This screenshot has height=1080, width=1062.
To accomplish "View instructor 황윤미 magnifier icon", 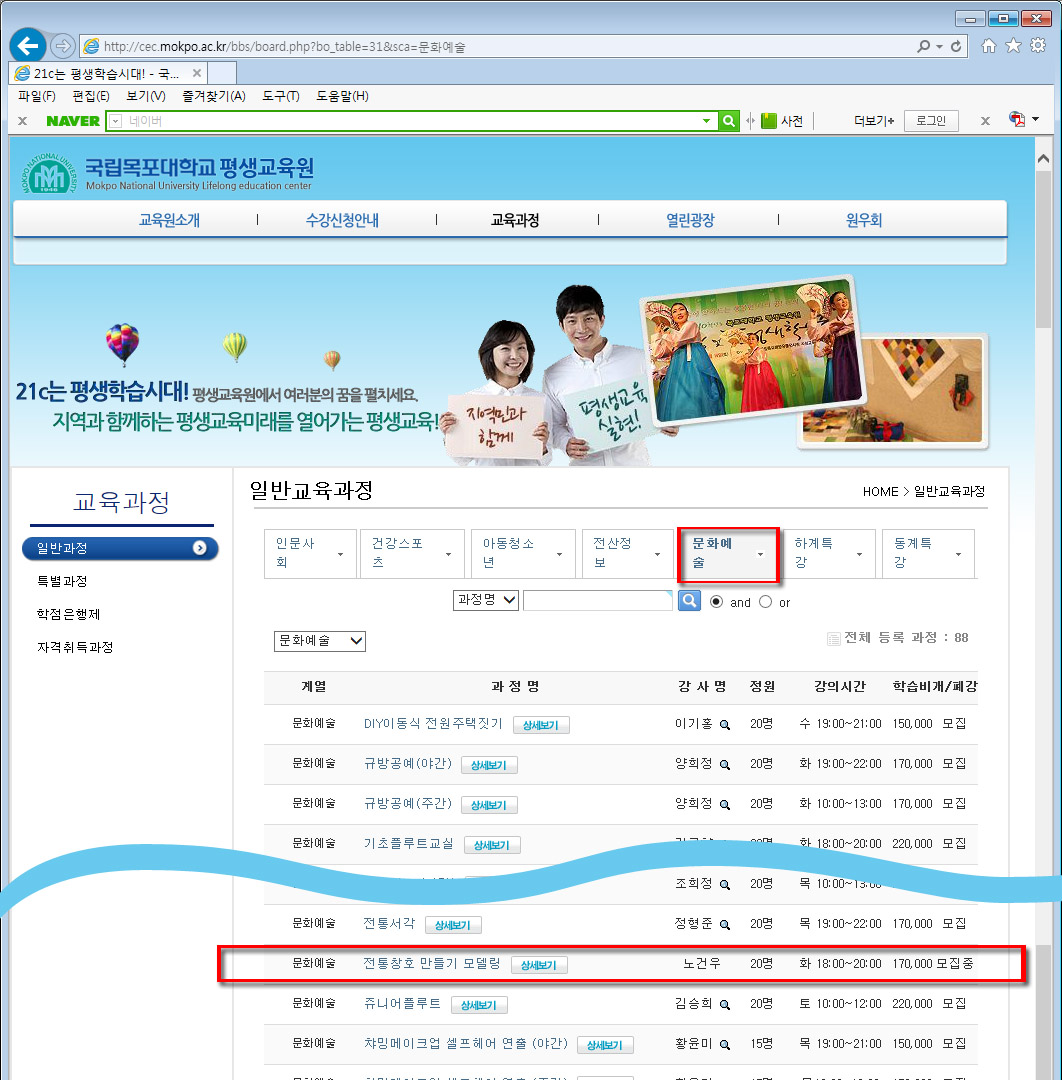I will click(725, 1045).
